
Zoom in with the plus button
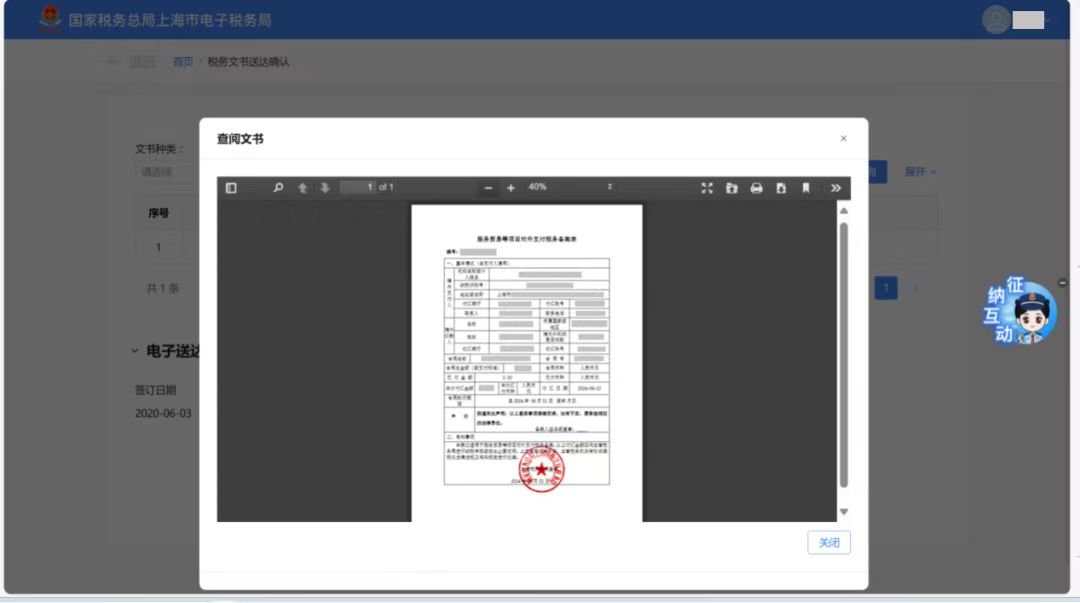pyautogui.click(x=510, y=187)
